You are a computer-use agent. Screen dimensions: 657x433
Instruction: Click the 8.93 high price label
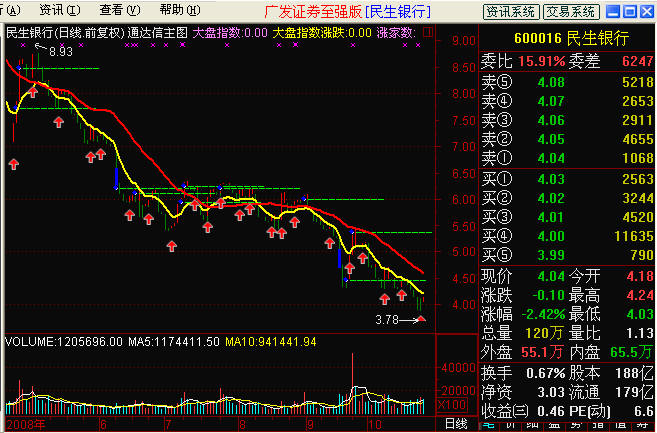(x=61, y=52)
